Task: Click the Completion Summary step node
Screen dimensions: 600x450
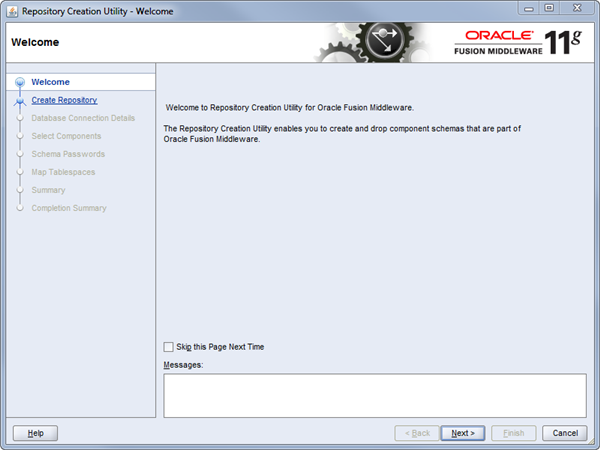Action: click(x=20, y=208)
